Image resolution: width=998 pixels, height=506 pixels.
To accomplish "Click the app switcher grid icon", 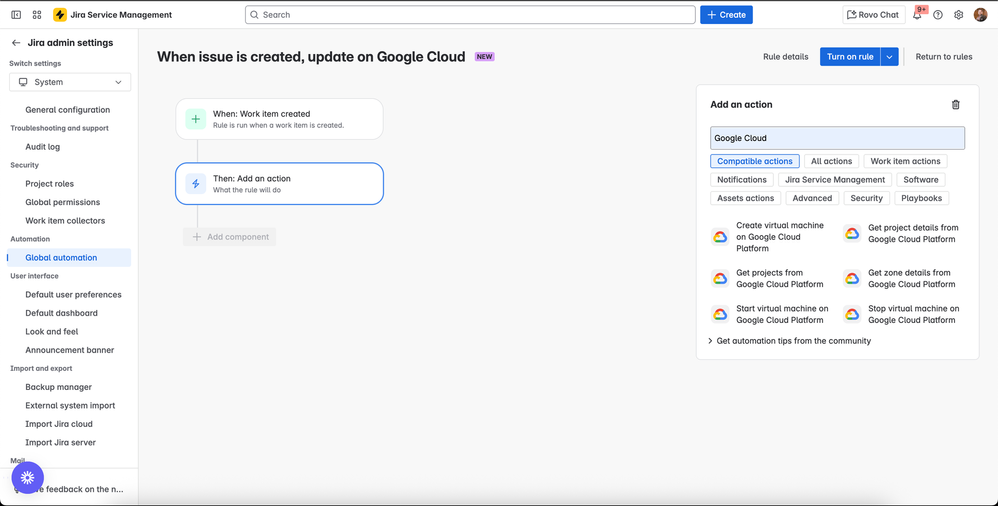I will pos(37,15).
